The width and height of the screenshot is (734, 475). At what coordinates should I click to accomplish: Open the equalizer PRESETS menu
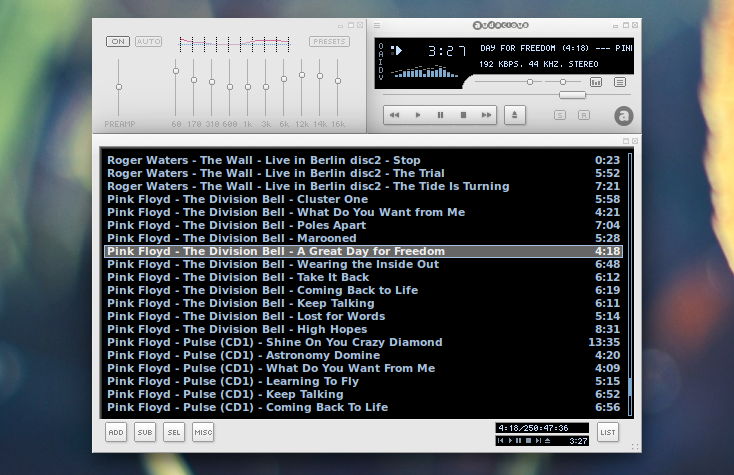(x=329, y=41)
